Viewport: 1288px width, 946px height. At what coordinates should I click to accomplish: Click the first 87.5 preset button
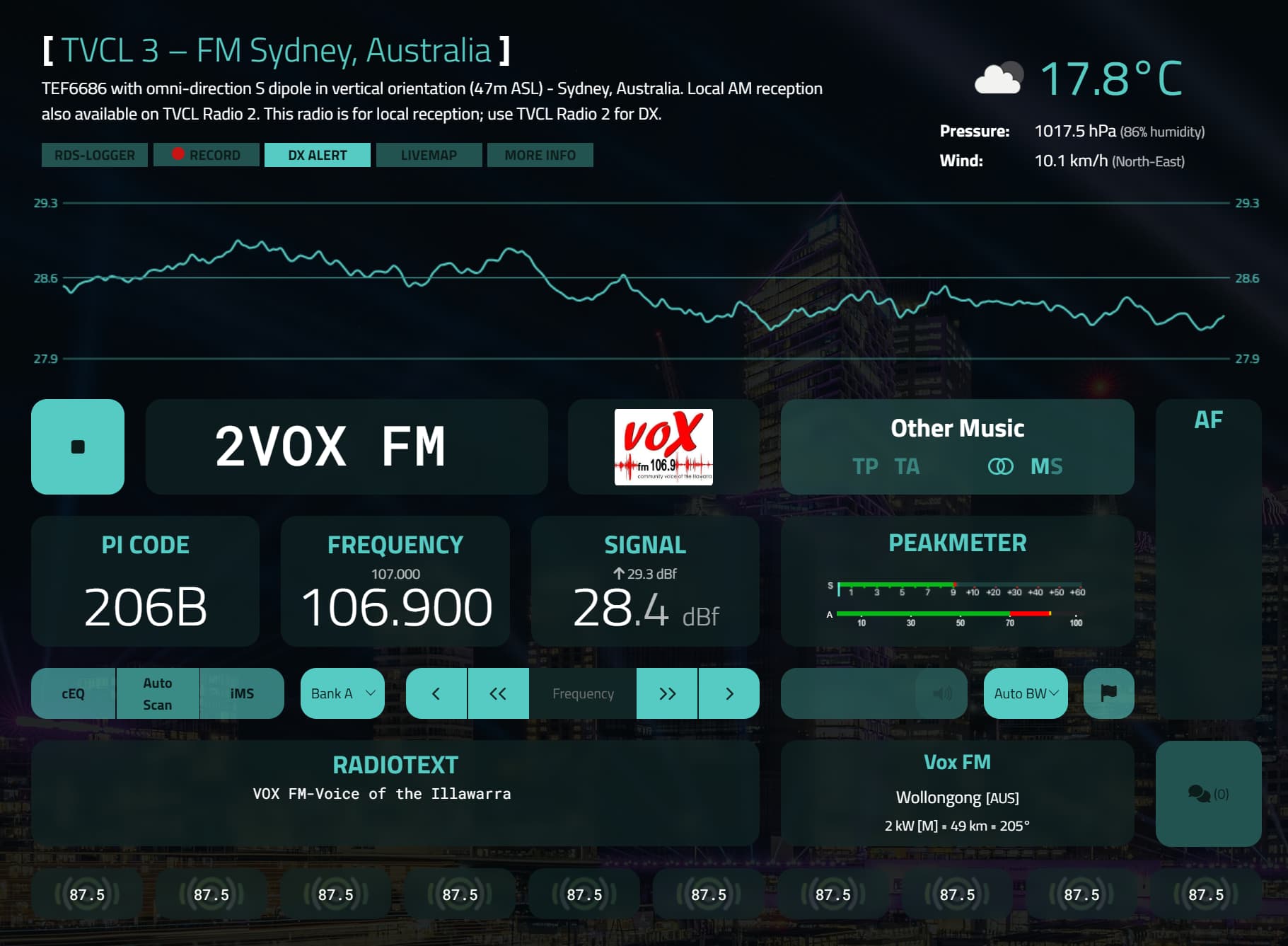click(87, 894)
